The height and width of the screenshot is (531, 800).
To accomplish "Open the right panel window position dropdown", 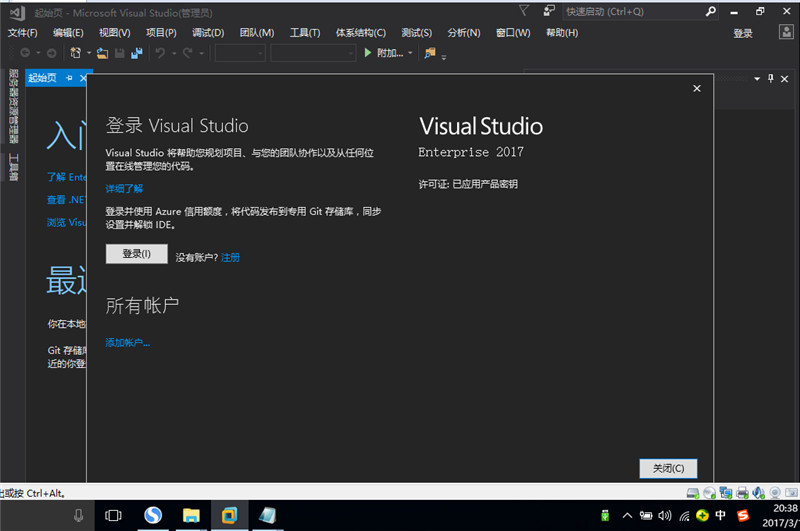I will point(757,79).
